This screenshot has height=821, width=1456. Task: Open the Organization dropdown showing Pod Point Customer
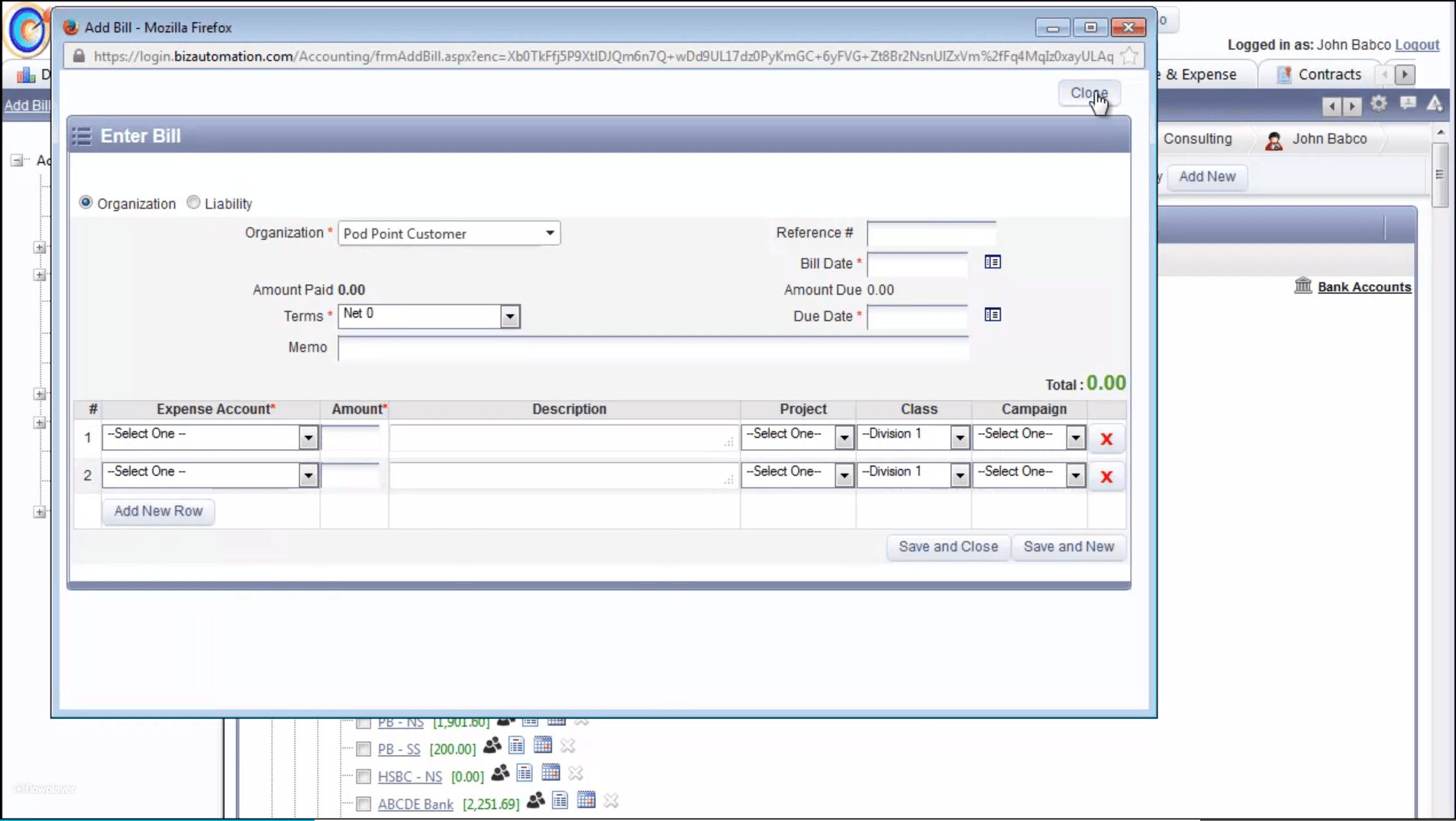pos(549,233)
